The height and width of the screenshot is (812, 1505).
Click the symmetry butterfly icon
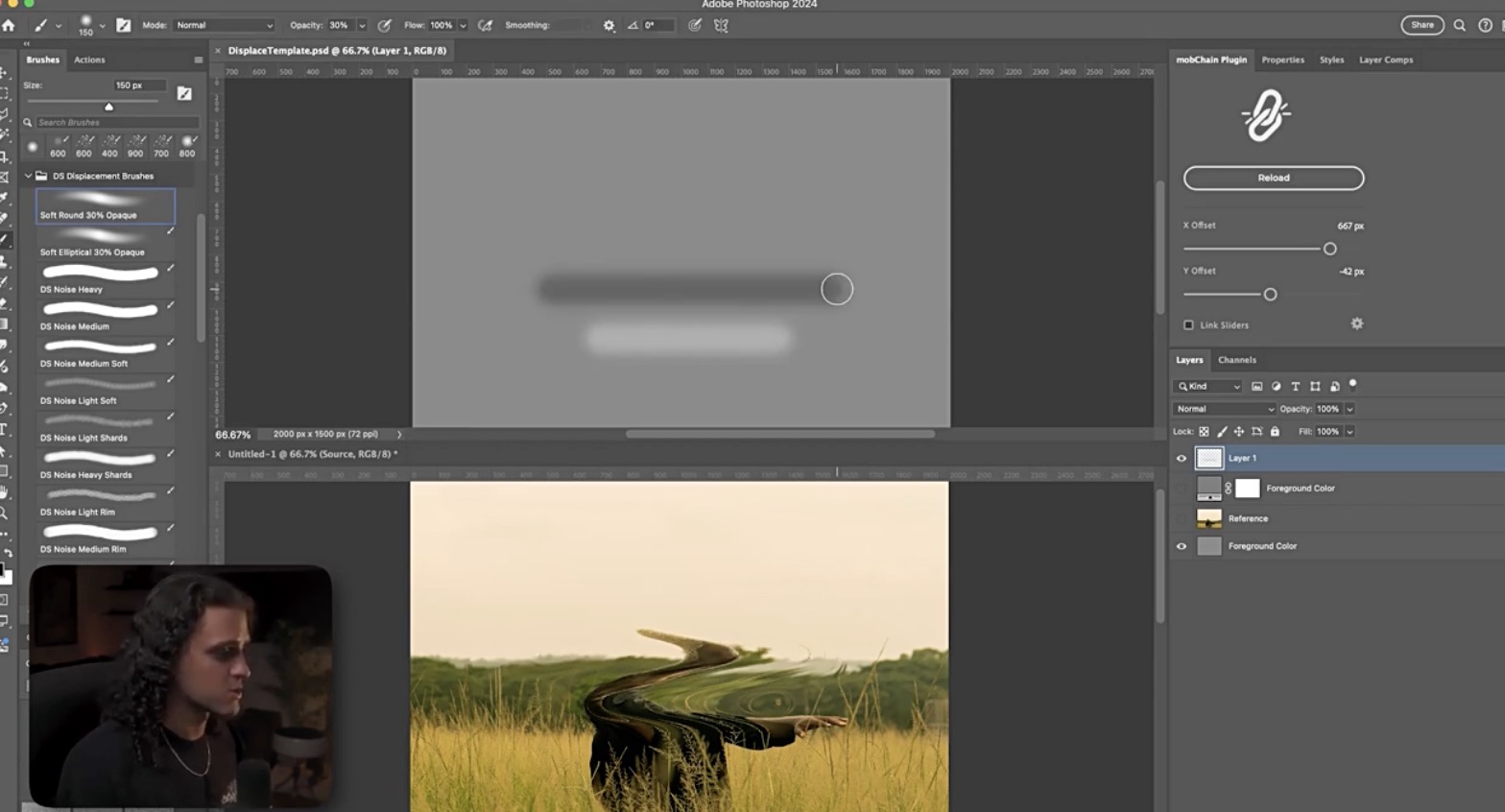721,26
